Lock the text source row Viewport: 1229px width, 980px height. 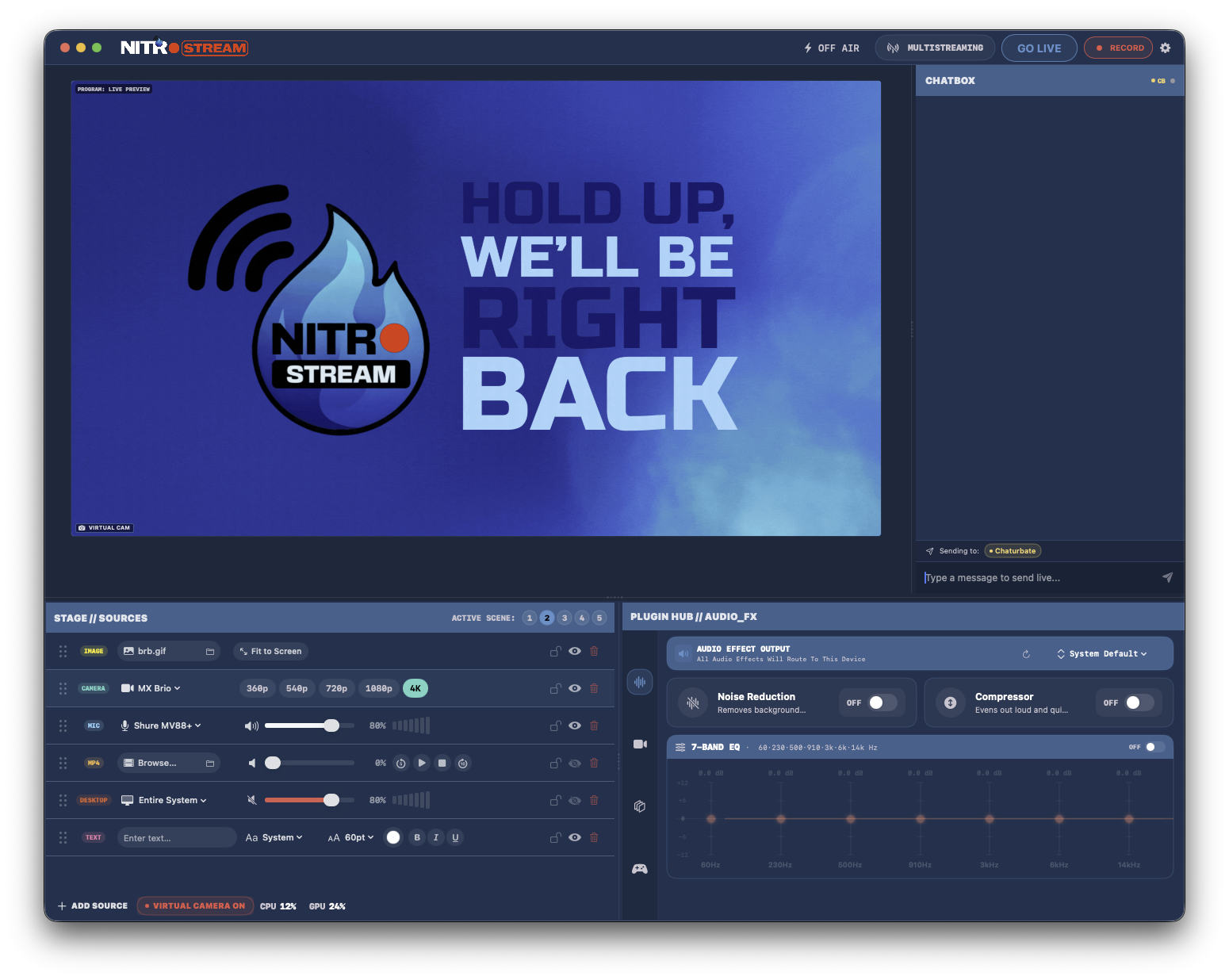(556, 837)
